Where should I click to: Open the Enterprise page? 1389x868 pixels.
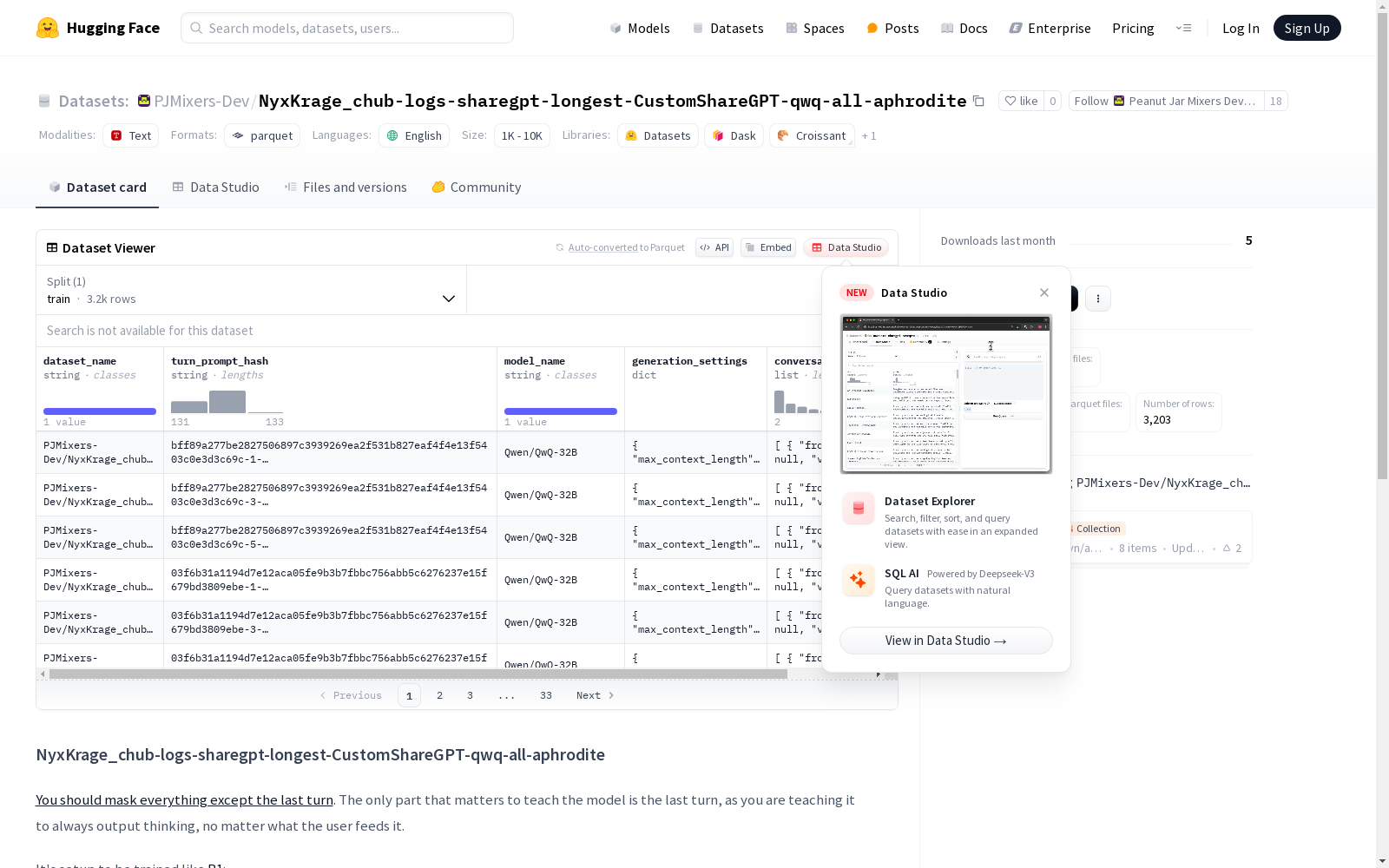point(1050,28)
